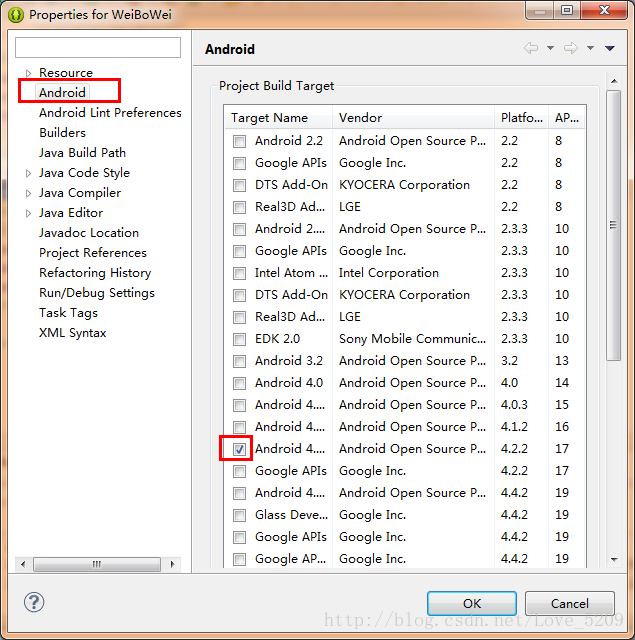Open XML Syntax page
Image resolution: width=635 pixels, height=640 pixels.
73,333
